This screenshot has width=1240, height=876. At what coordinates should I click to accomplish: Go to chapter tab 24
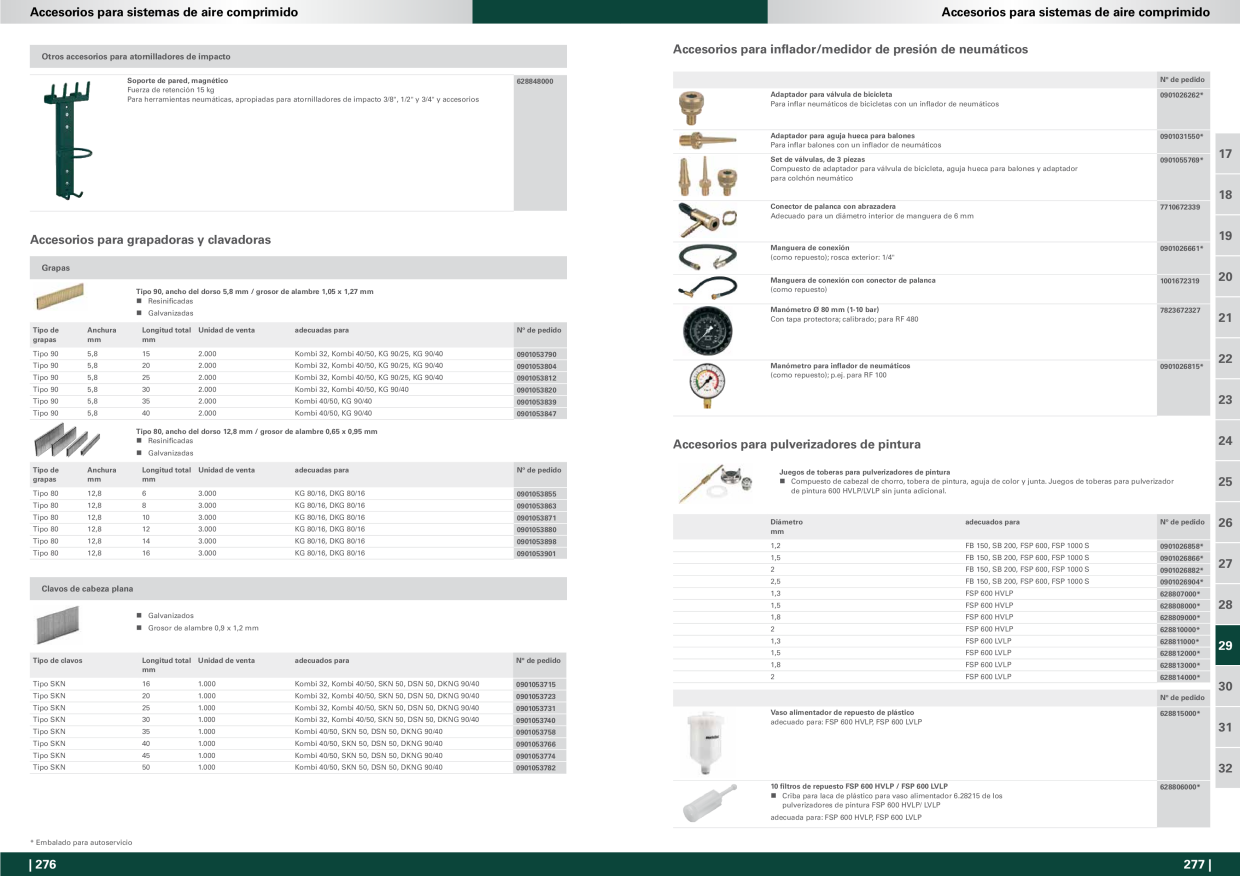coord(1225,441)
